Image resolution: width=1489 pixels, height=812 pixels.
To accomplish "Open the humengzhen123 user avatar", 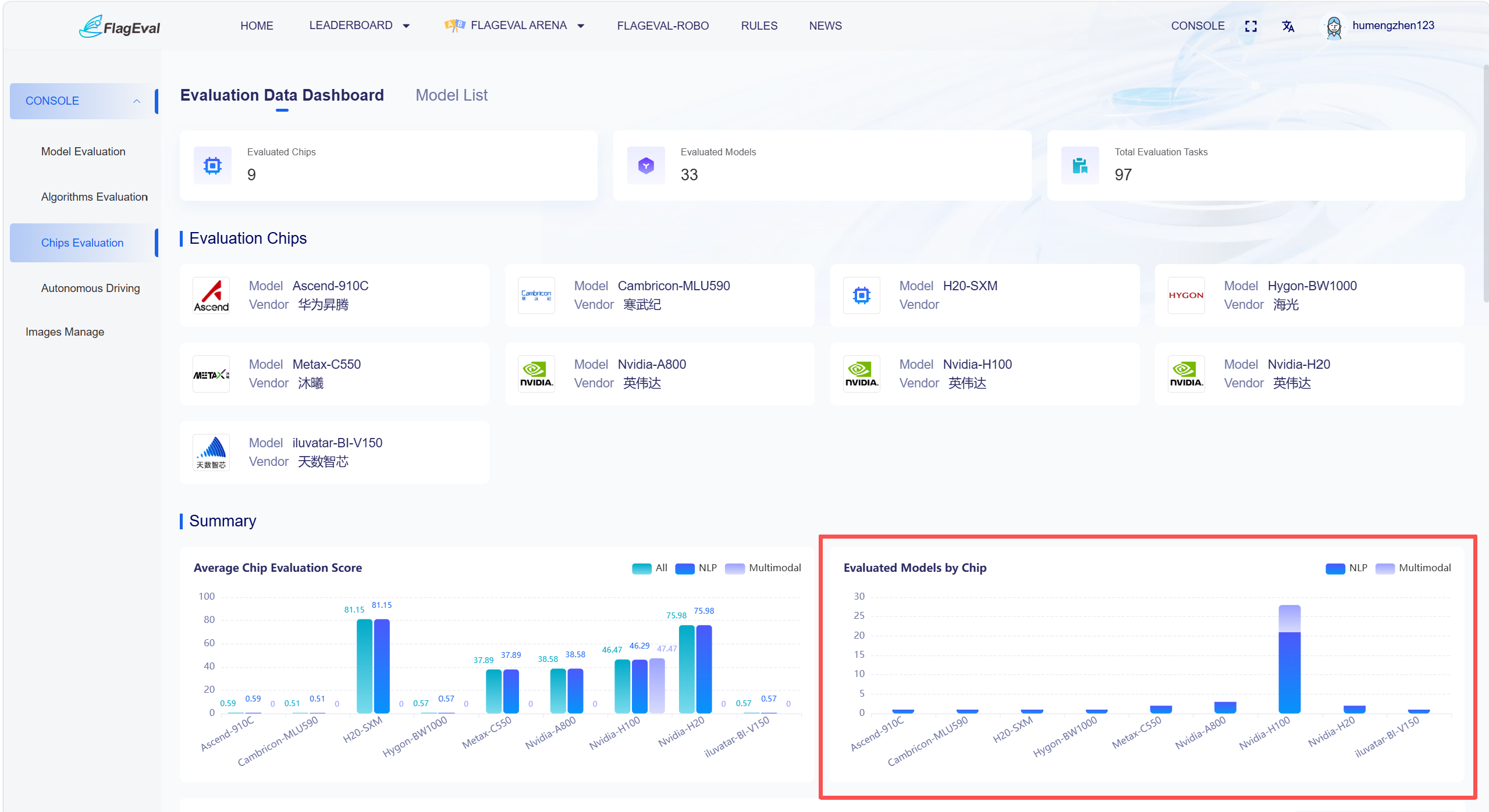I will coord(1334,27).
